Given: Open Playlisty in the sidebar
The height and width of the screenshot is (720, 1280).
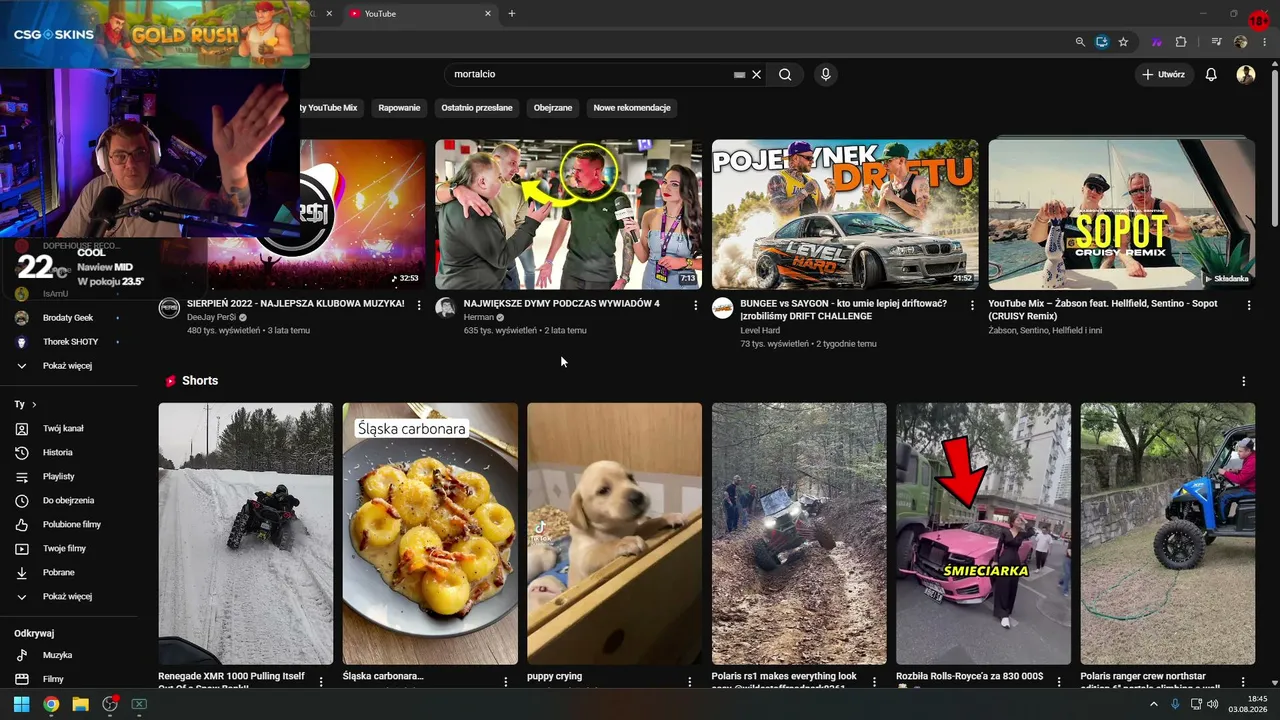Looking at the screenshot, I should [58, 476].
